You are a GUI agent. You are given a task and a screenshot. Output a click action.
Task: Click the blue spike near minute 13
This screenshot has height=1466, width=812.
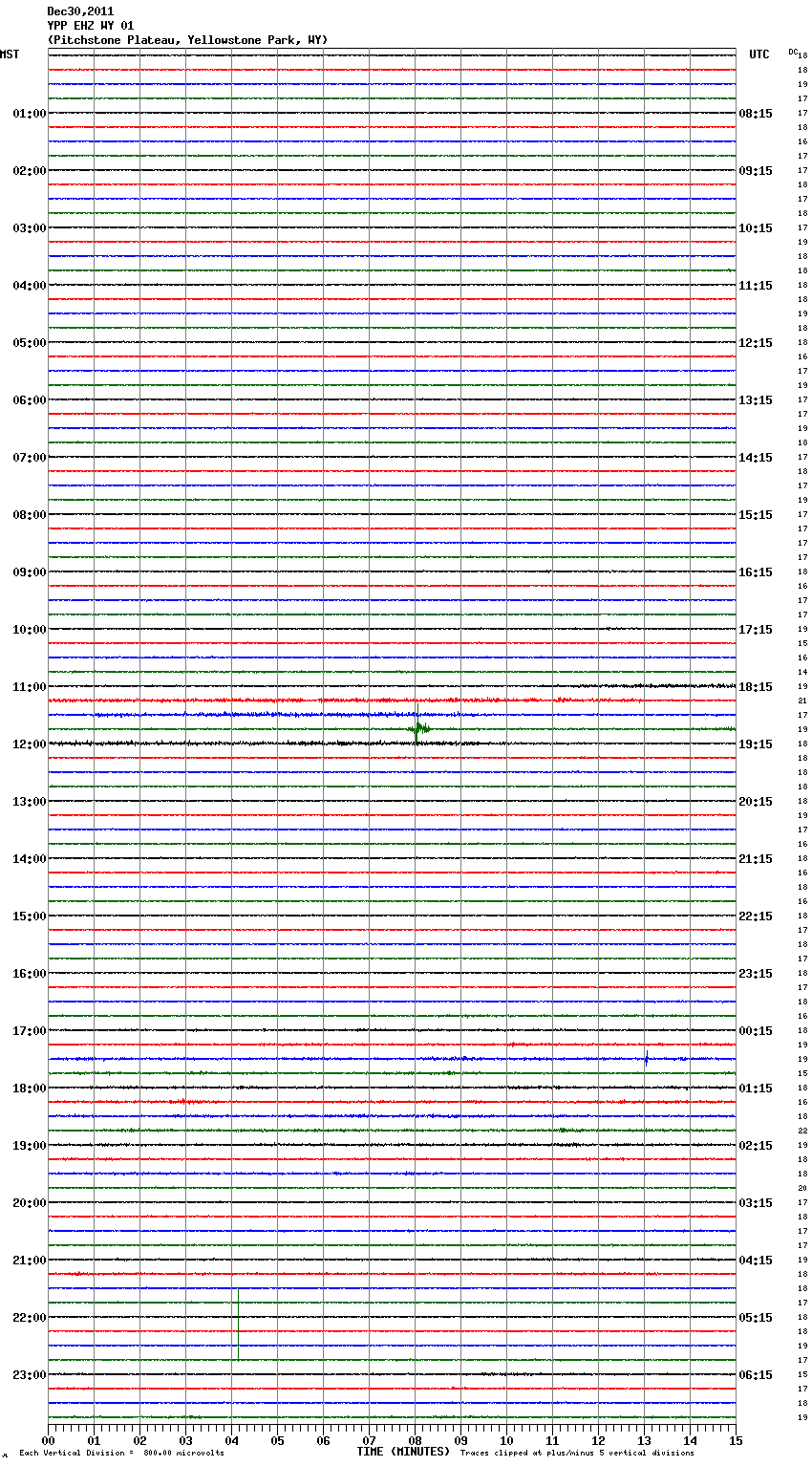coord(647,1058)
